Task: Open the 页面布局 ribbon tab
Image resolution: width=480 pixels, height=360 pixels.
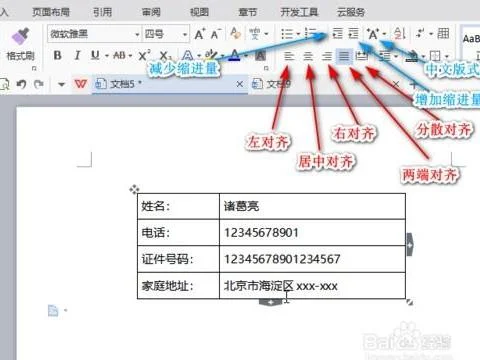Action: [51, 12]
